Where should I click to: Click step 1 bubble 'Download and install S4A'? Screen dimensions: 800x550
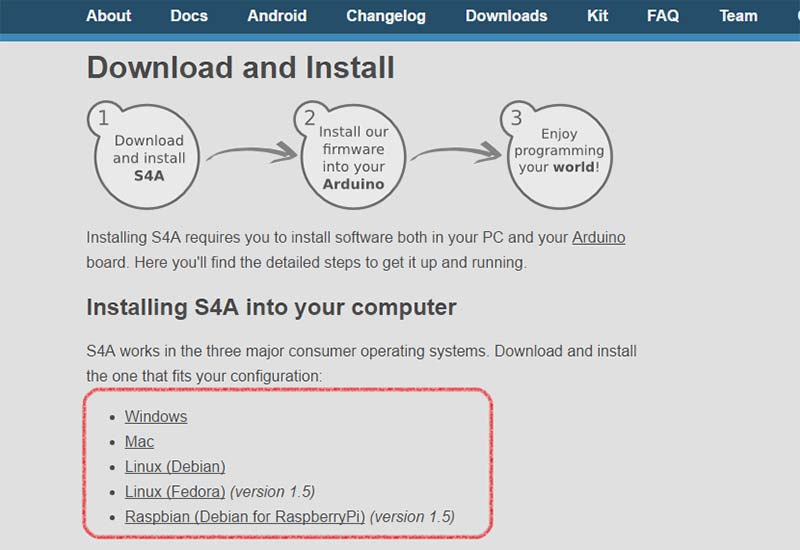click(x=145, y=155)
